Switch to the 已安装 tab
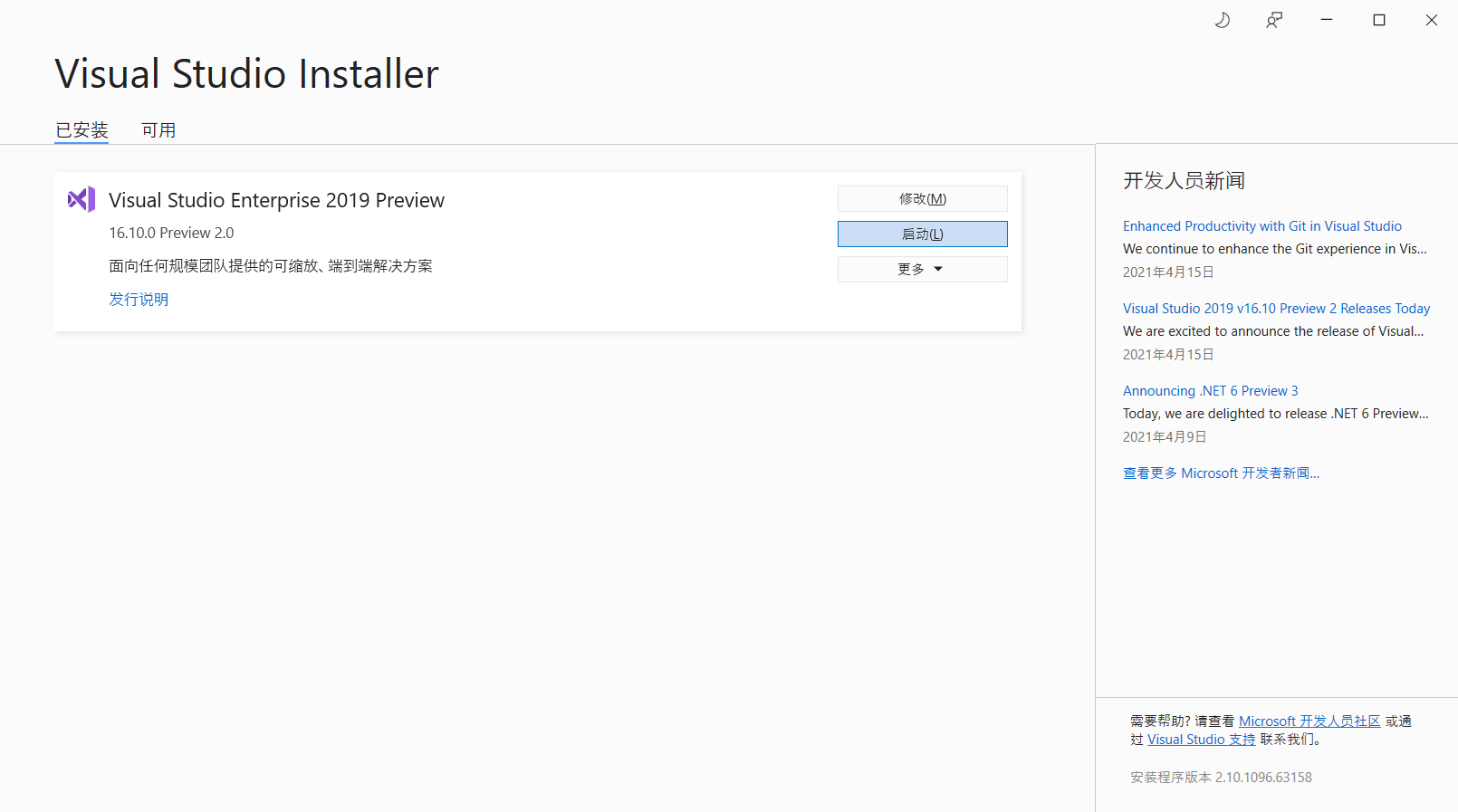Viewport: 1458px width, 812px height. pyautogui.click(x=82, y=130)
